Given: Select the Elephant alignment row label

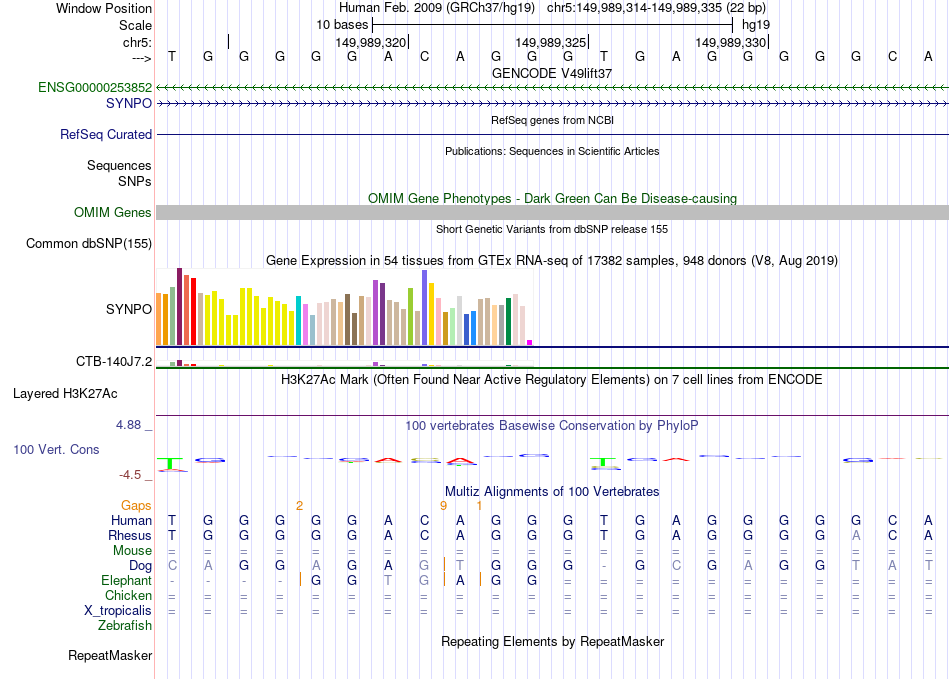Looking at the screenshot, I should pos(127,580).
